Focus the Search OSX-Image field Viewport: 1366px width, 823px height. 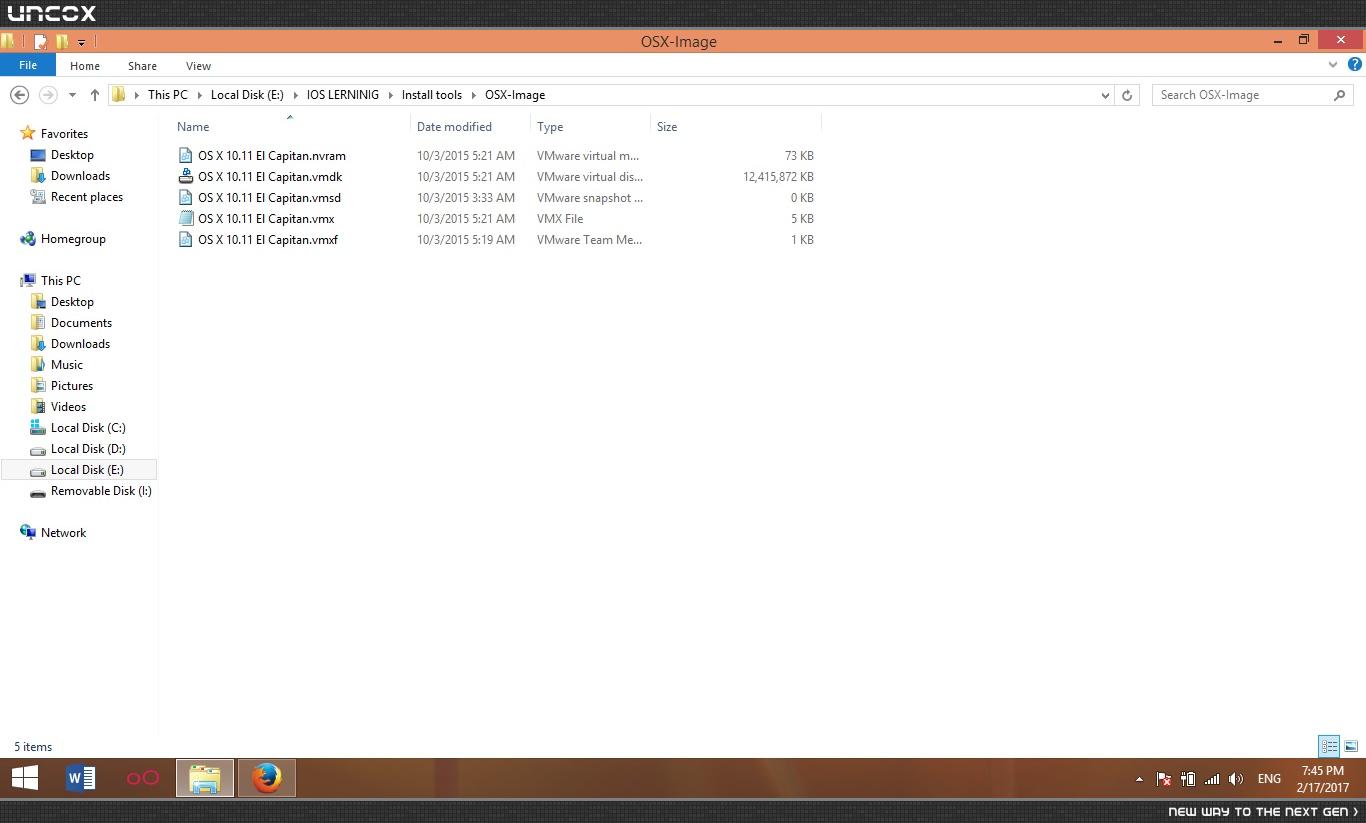[x=1253, y=95]
